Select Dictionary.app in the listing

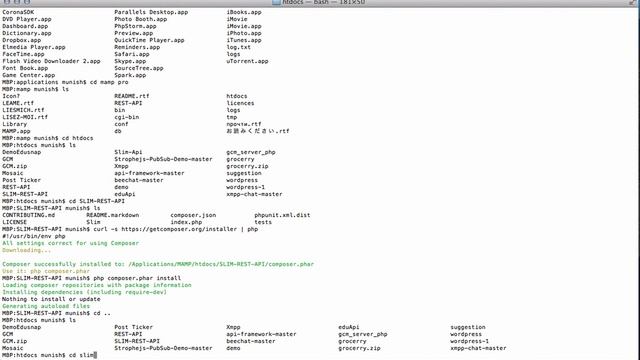(x=27, y=33)
